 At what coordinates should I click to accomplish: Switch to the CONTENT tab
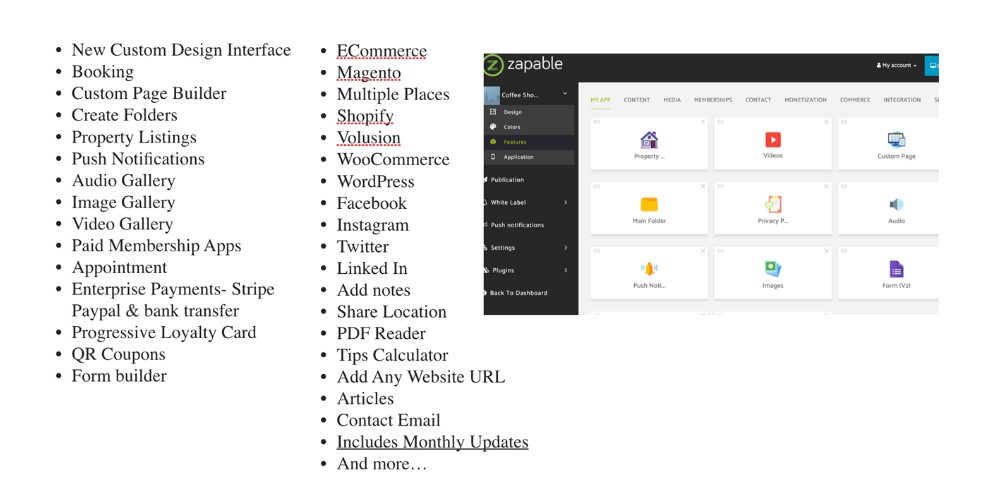pyautogui.click(x=637, y=100)
